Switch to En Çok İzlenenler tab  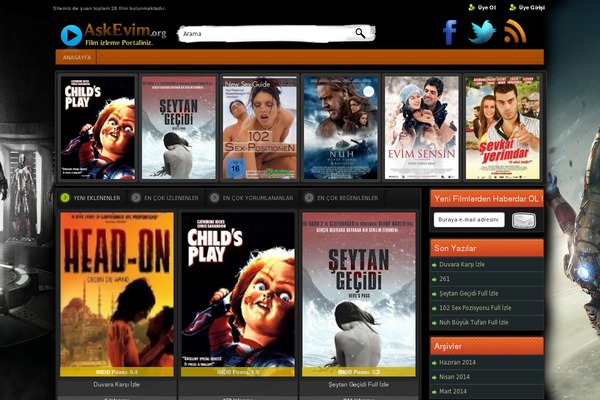tap(166, 198)
